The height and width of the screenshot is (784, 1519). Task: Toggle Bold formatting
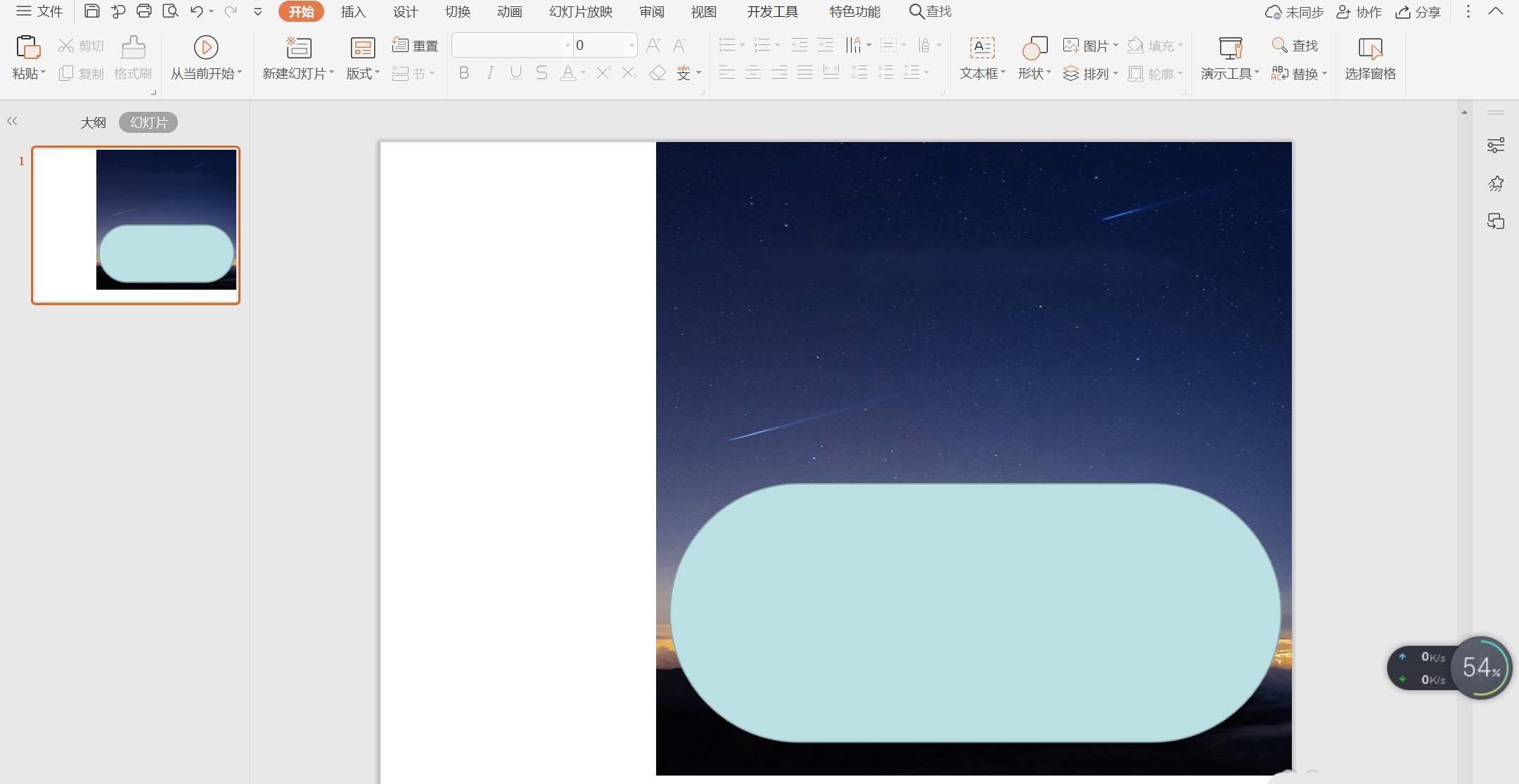click(x=463, y=72)
